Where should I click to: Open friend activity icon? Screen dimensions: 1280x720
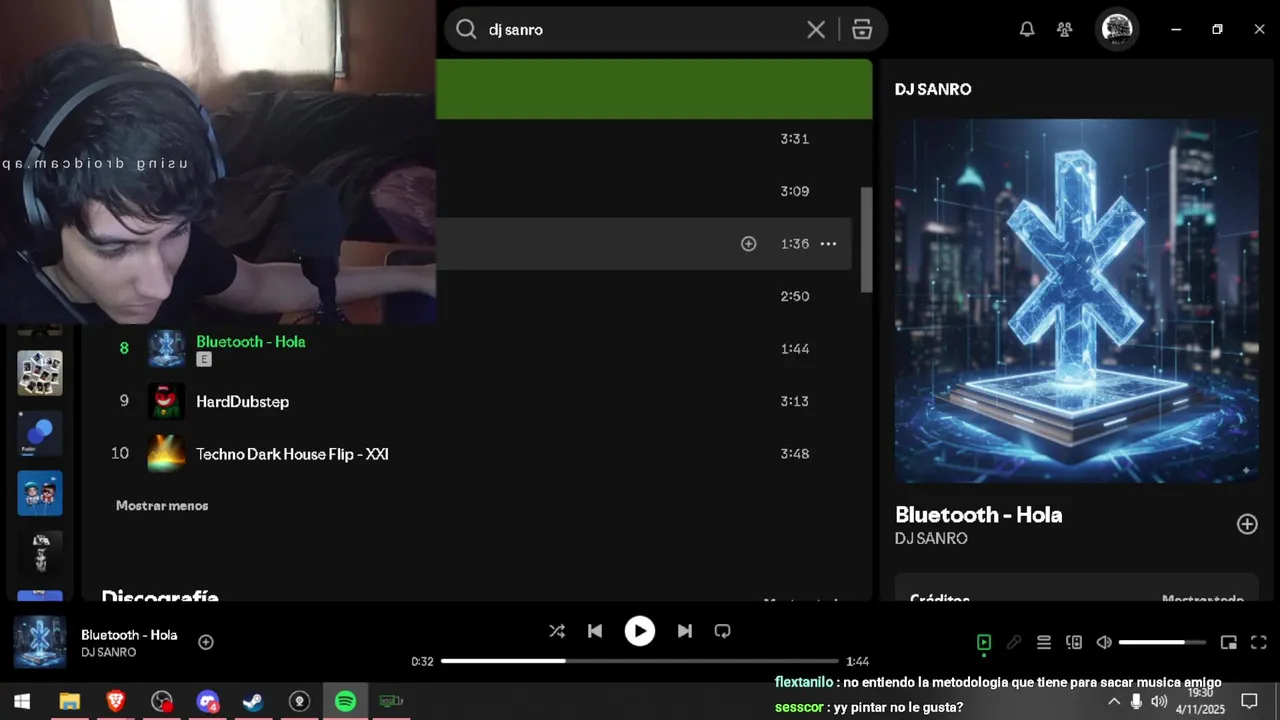tap(1065, 30)
